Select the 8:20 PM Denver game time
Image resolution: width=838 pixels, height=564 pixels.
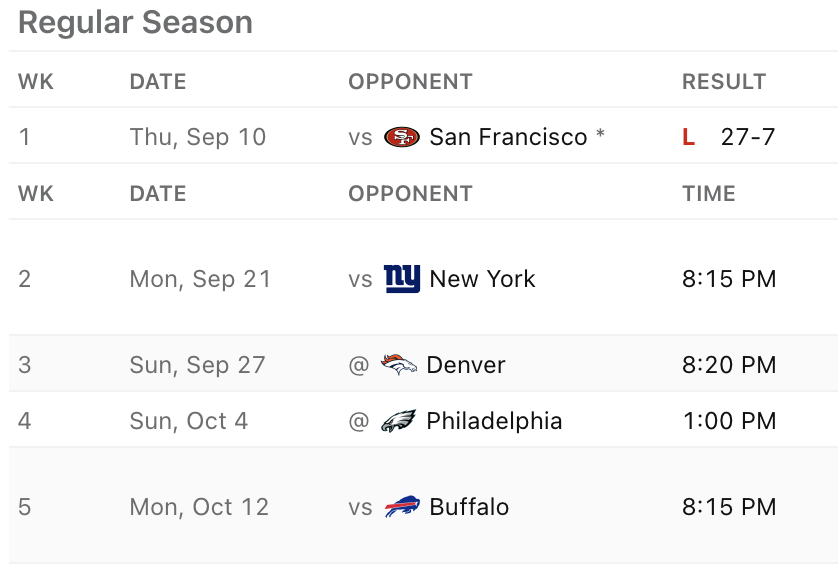[729, 365]
